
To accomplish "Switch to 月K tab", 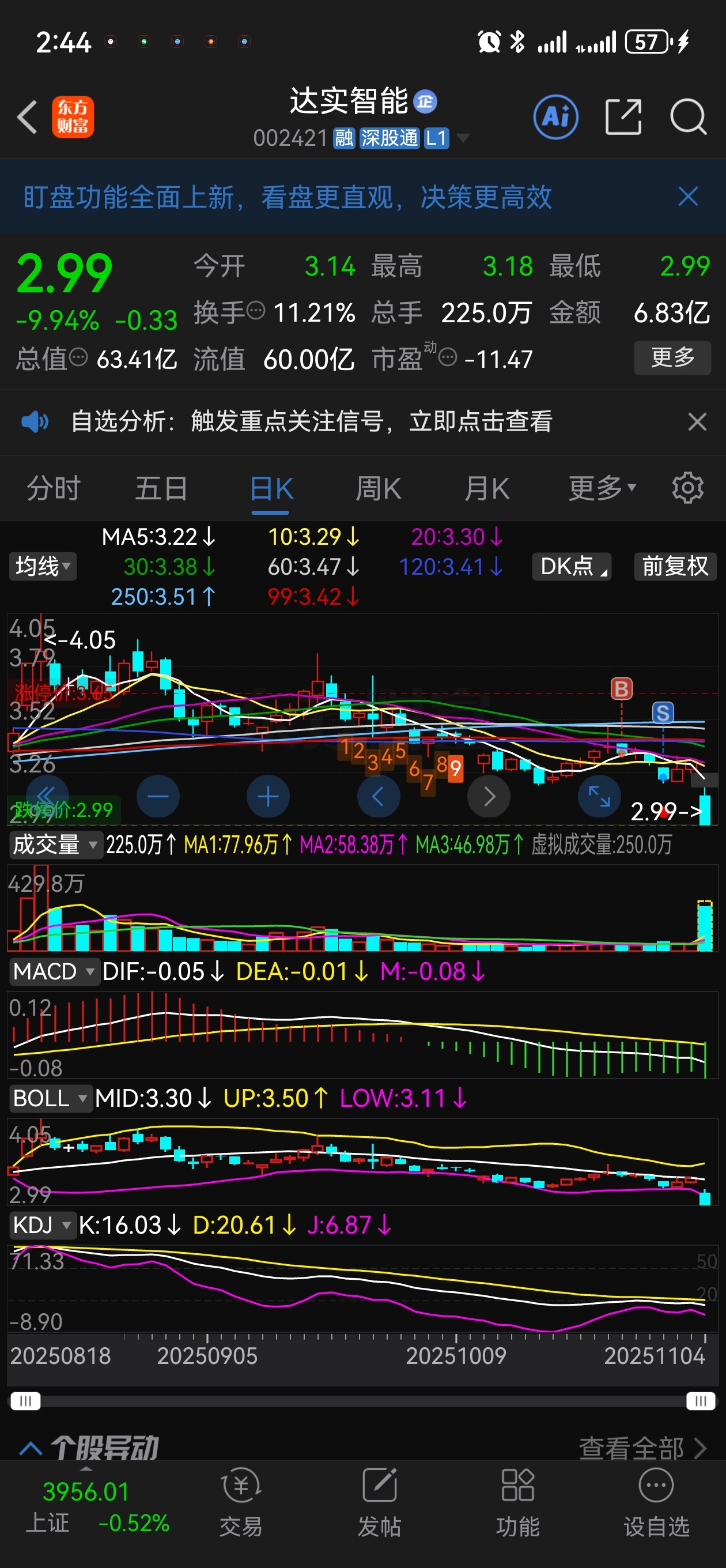I will (487, 488).
